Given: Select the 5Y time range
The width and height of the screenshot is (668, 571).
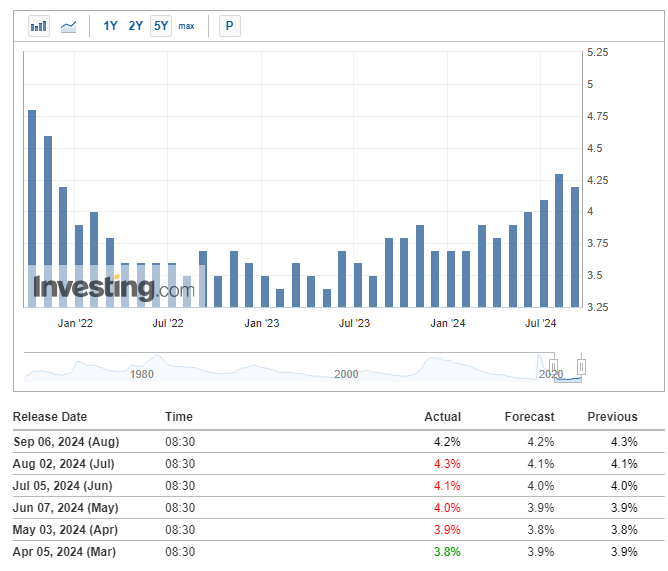Looking at the screenshot, I should coord(161,26).
